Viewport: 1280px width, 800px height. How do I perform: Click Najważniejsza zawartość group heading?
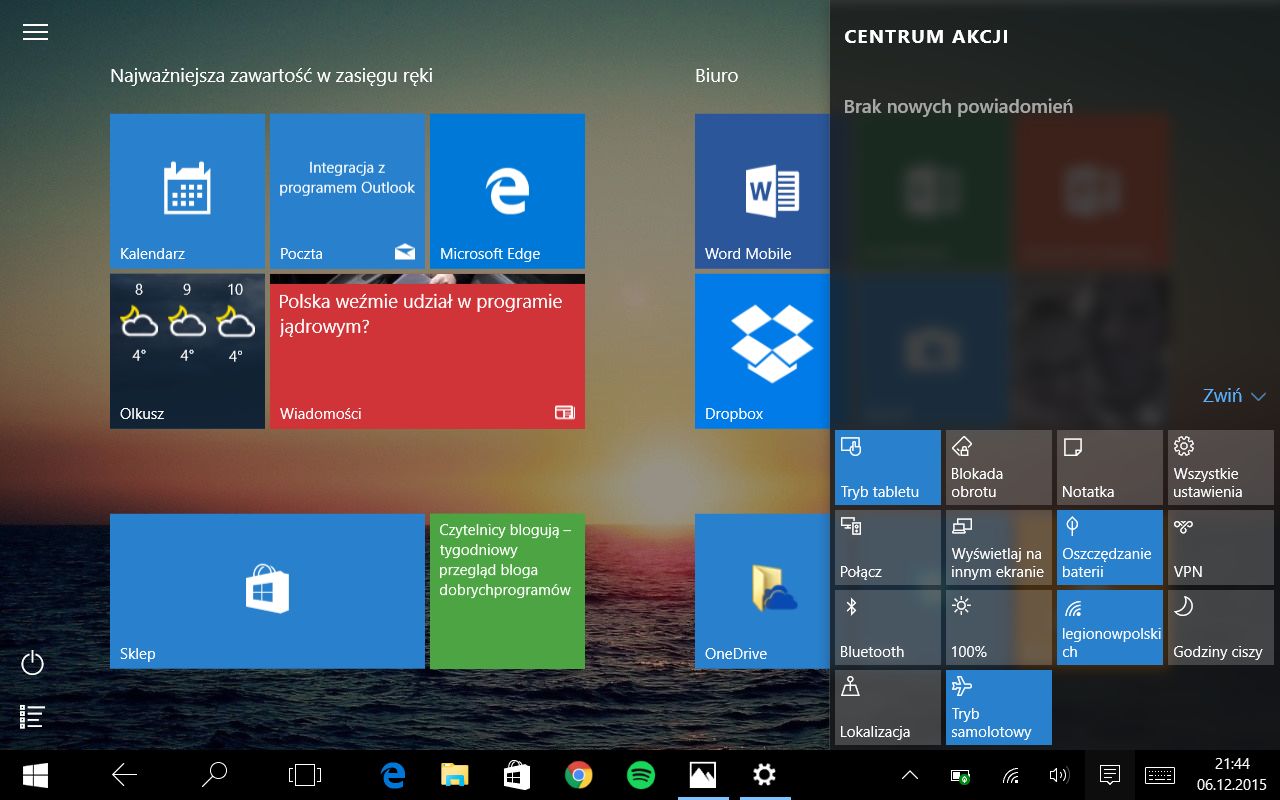click(x=271, y=76)
